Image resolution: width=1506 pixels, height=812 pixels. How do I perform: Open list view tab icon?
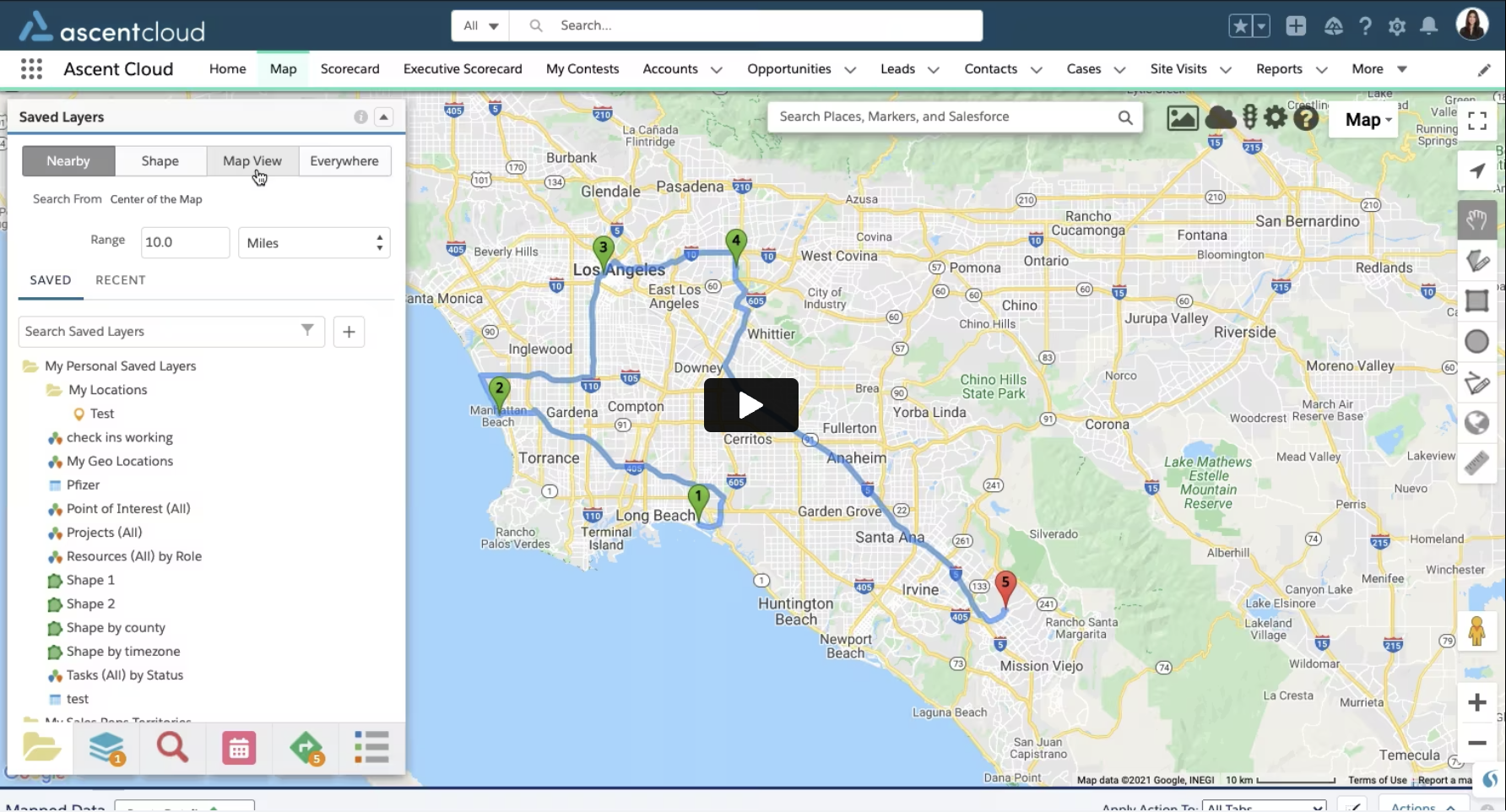pos(371,748)
